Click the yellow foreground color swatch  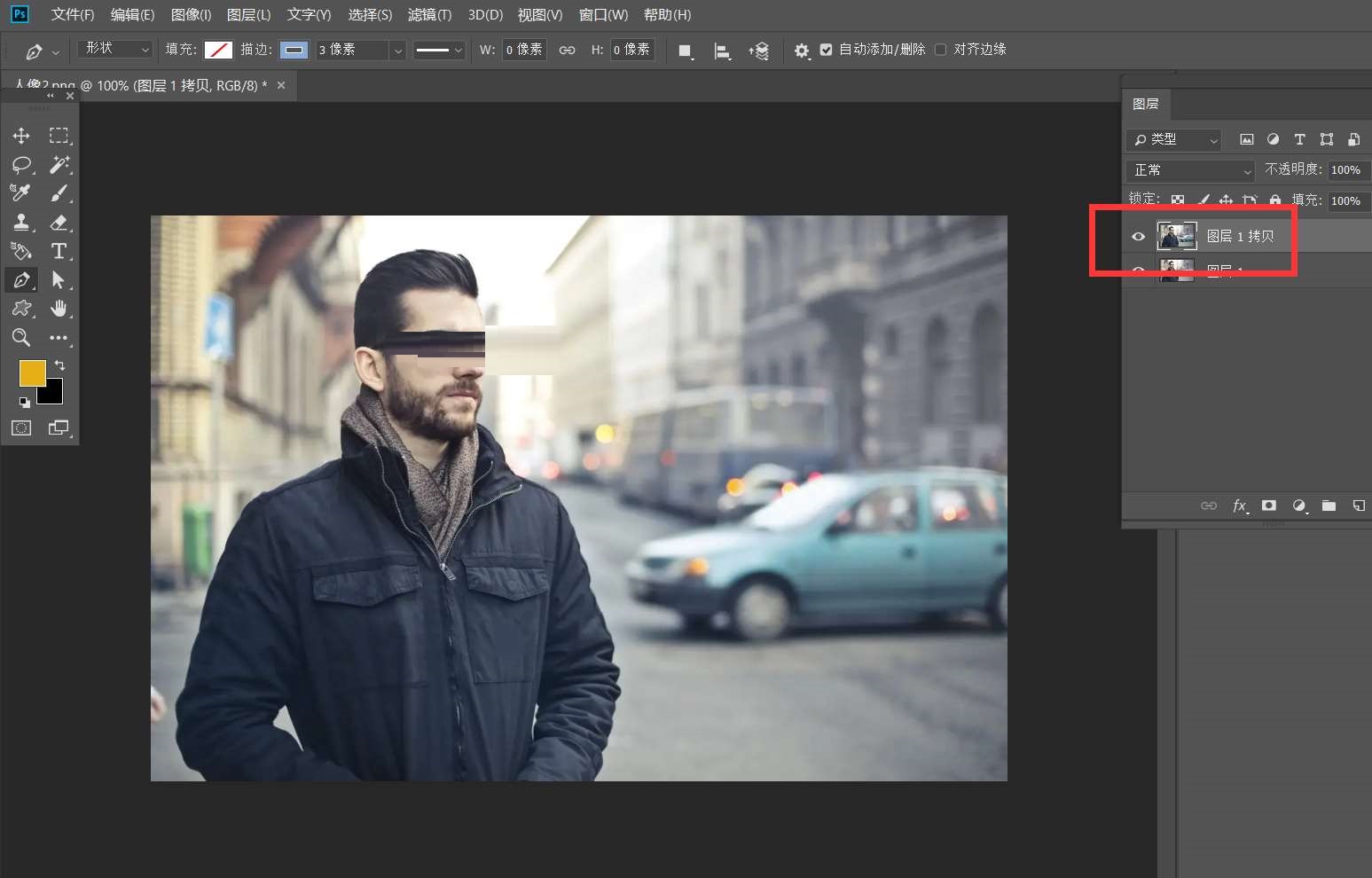(31, 372)
